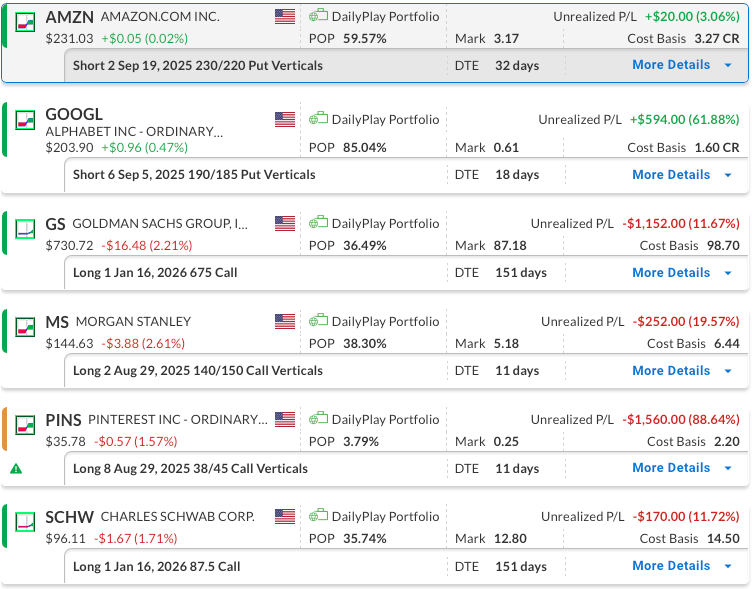Click the green warning triangle on PINS
Viewport: 754px width, 589px height.
pos(16,468)
